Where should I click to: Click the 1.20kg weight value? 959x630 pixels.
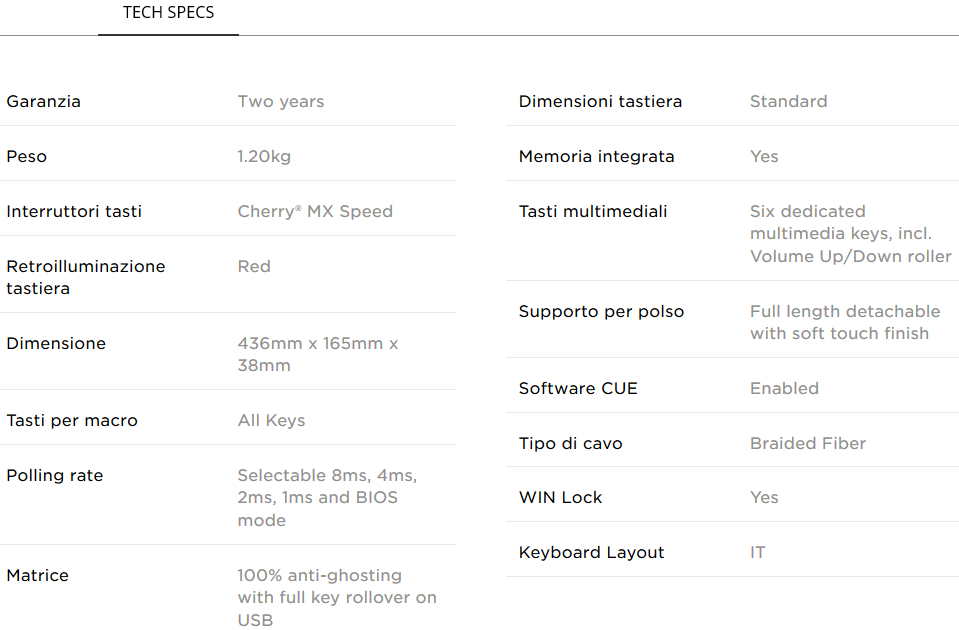[x=264, y=157]
